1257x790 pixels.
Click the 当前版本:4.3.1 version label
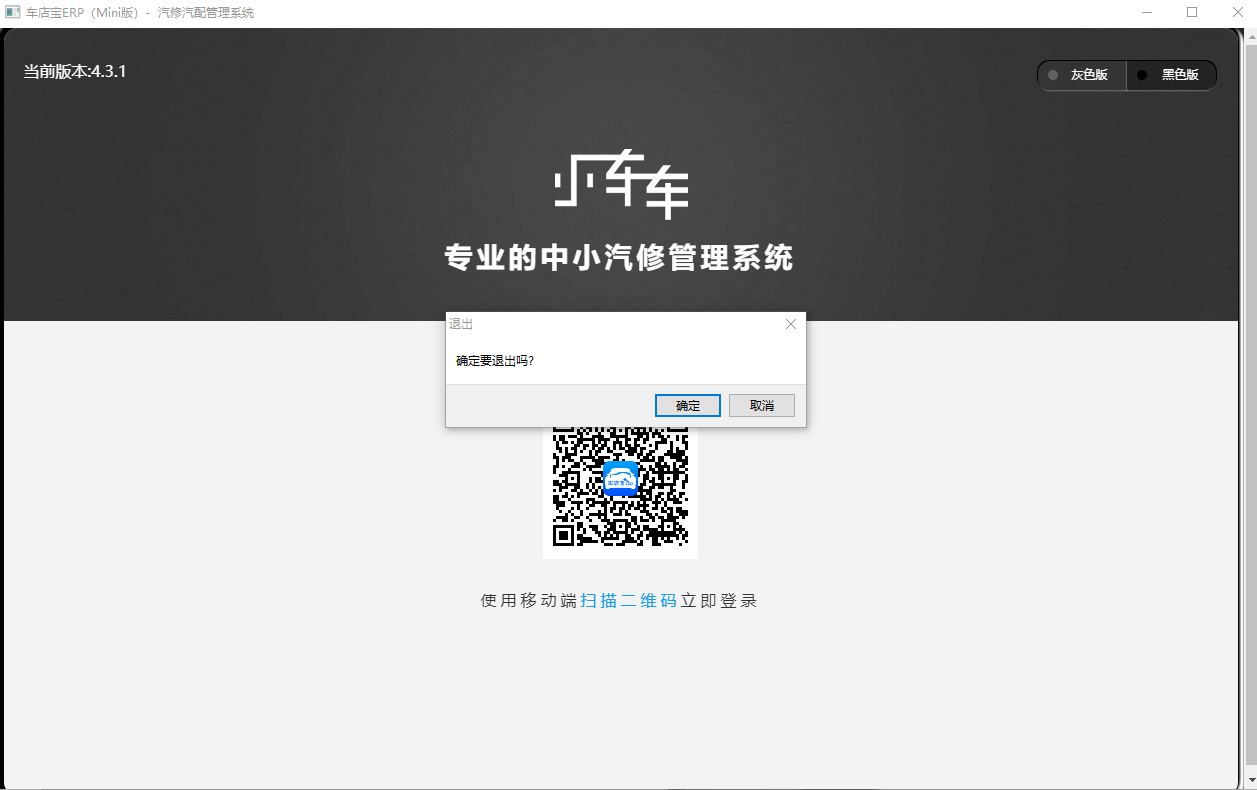coord(75,72)
